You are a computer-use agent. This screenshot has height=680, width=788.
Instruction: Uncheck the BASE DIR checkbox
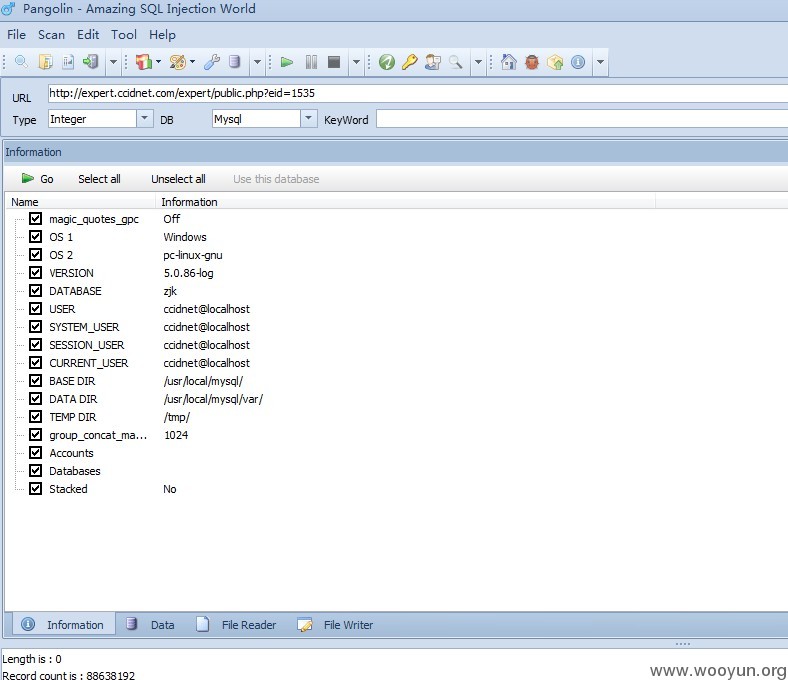[x=35, y=380]
